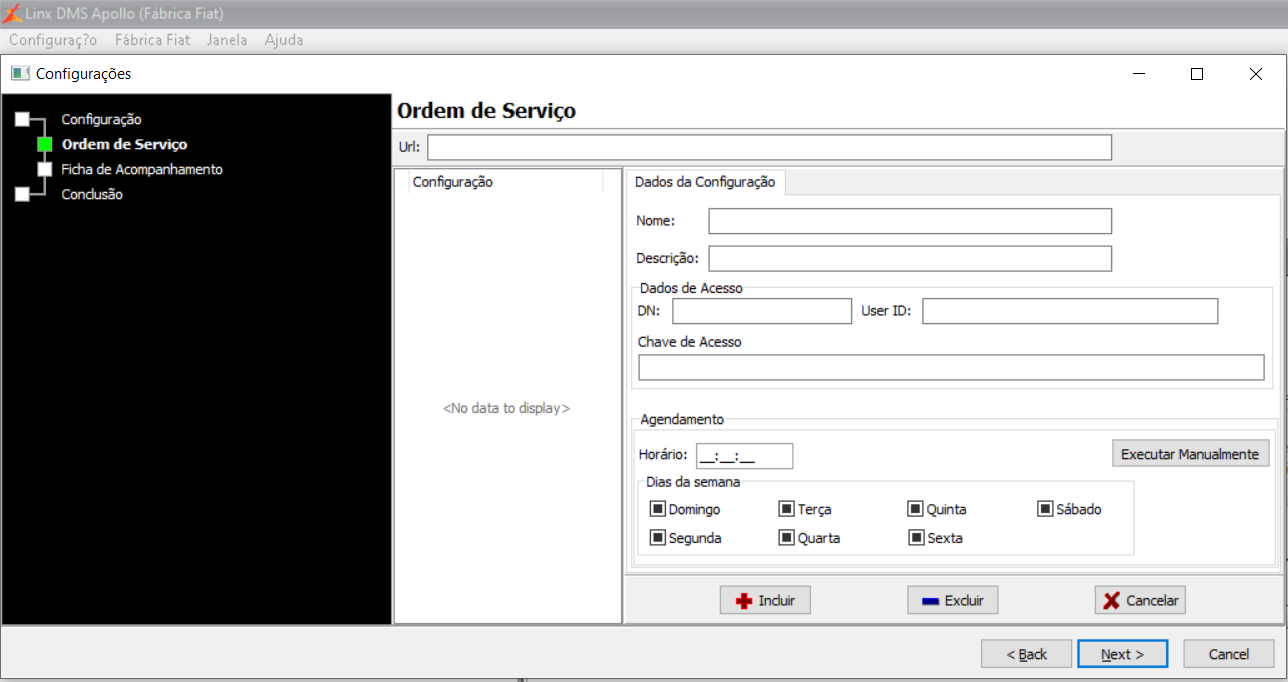Open the Janela menu
The width and height of the screenshot is (1288, 682).
point(227,40)
